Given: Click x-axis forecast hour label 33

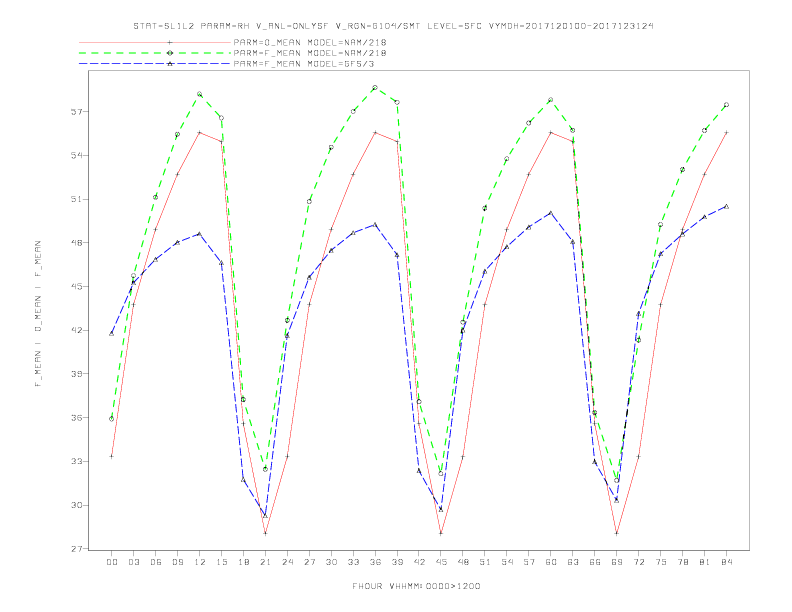Looking at the screenshot, I should pos(353,562).
